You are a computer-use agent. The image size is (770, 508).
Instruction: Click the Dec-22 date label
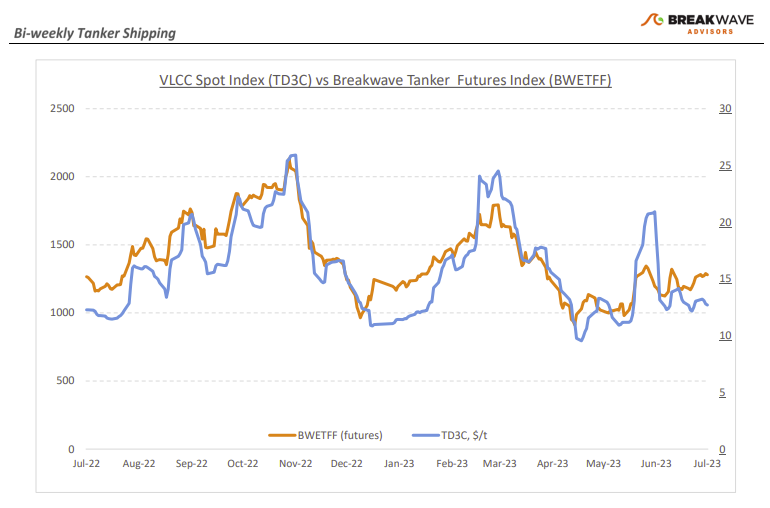pyautogui.click(x=347, y=464)
